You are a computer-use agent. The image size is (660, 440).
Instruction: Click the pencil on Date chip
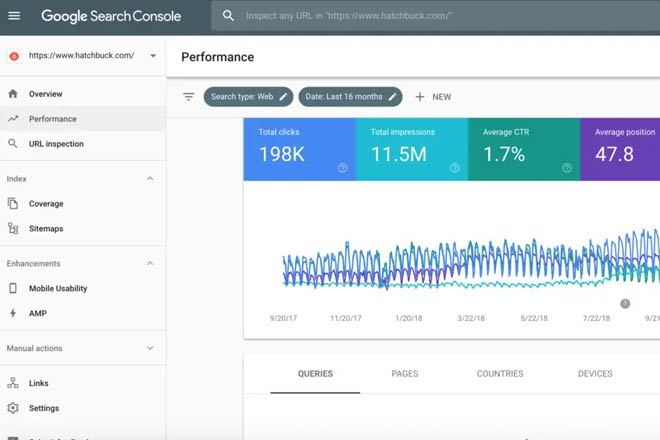[392, 97]
